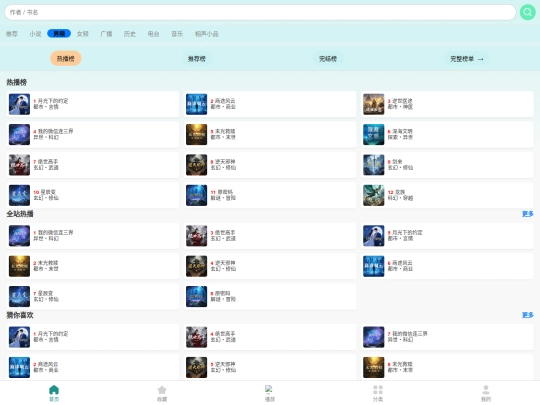This screenshot has height=405, width=540.
Task: Click title text 龙族 at rank 12
Action: pyautogui.click(x=400, y=192)
